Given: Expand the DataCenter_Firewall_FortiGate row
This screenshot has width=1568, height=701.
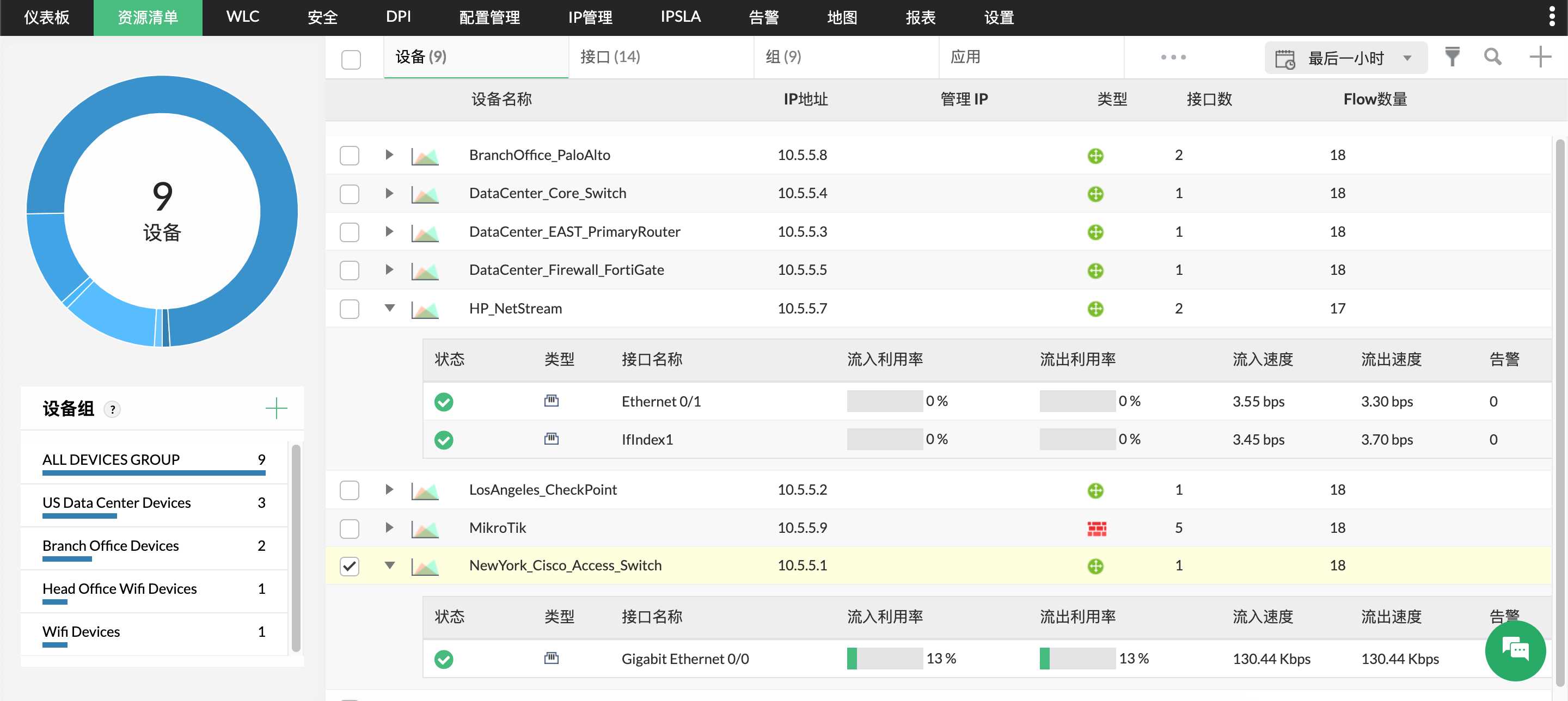Looking at the screenshot, I should [390, 270].
